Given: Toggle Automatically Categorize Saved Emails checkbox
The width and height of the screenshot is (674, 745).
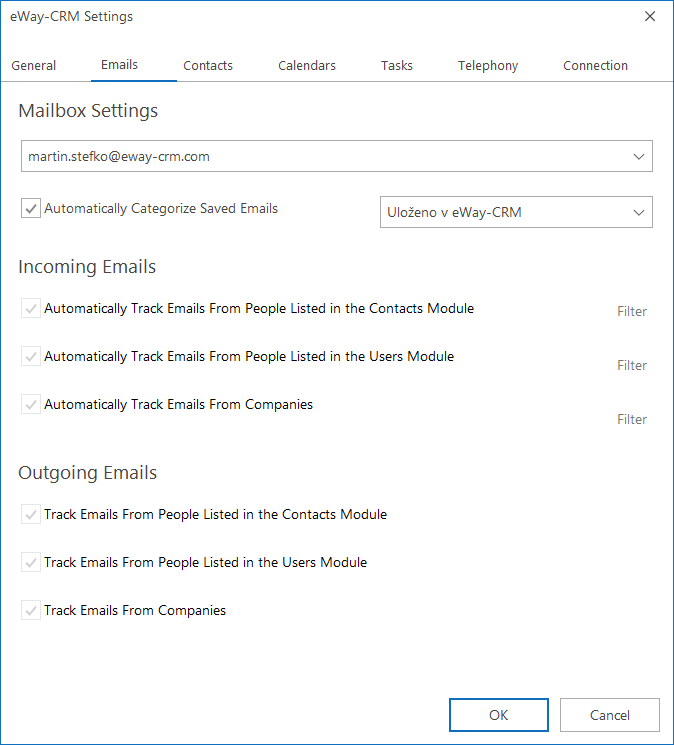Looking at the screenshot, I should pos(31,209).
